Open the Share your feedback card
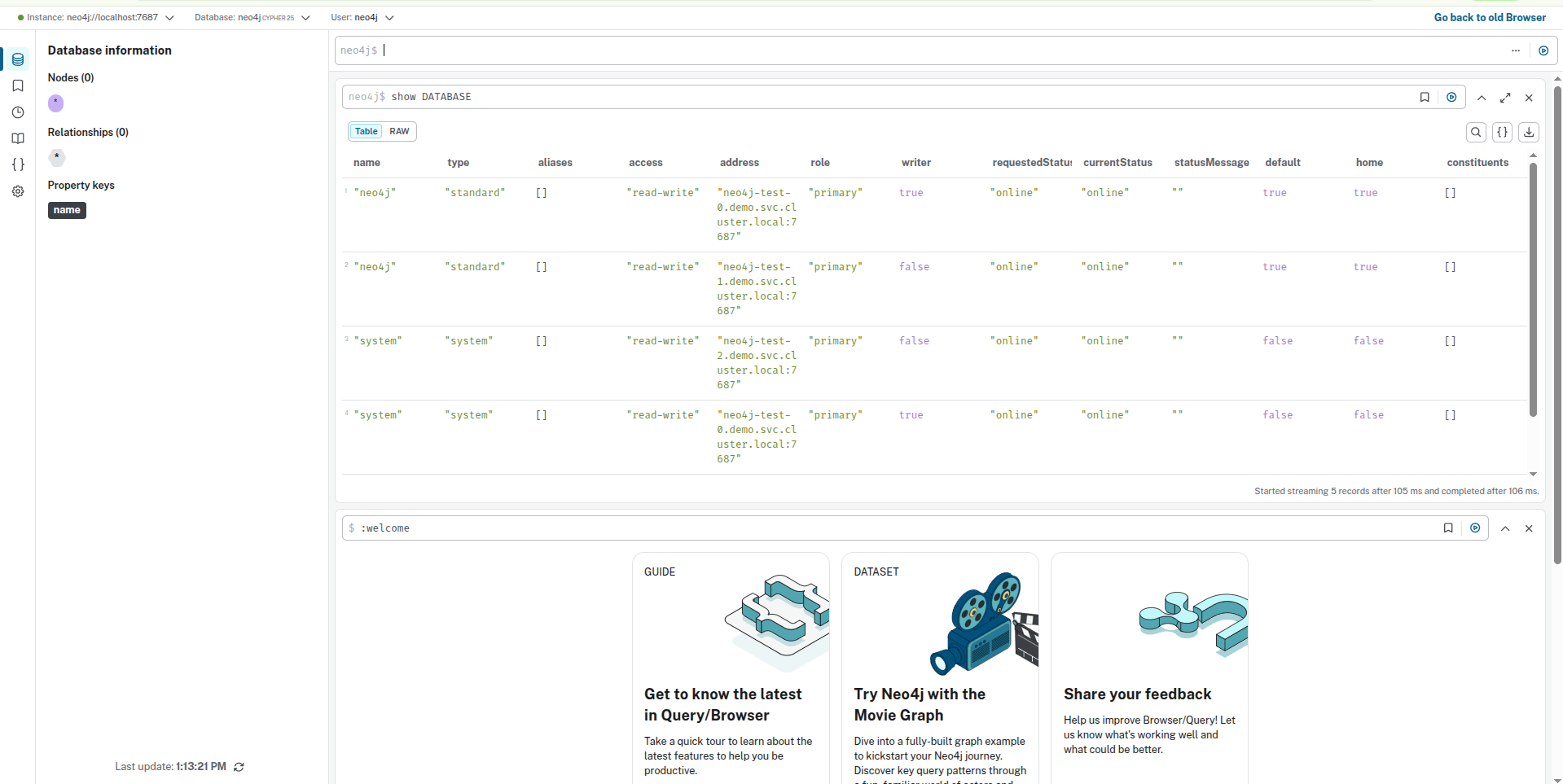Screen dimensions: 1563x784 tap(1149, 668)
